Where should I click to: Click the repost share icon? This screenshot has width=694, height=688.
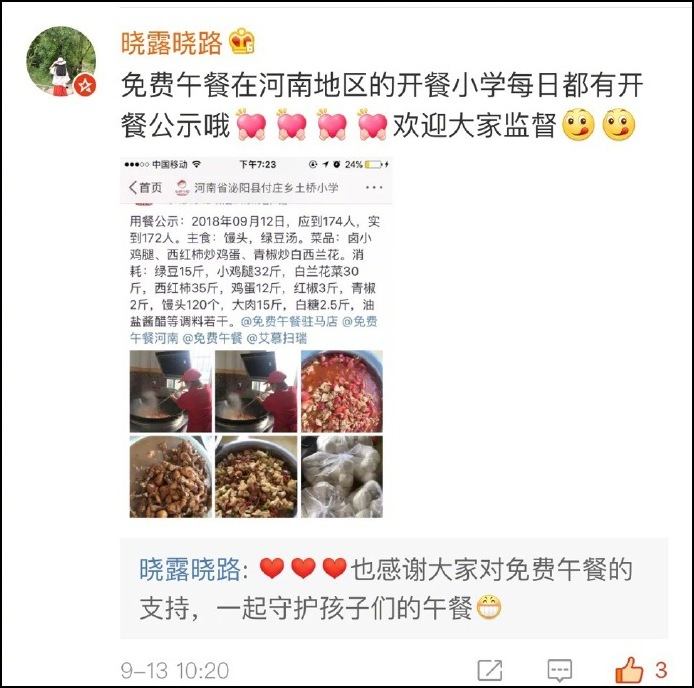[490, 669]
